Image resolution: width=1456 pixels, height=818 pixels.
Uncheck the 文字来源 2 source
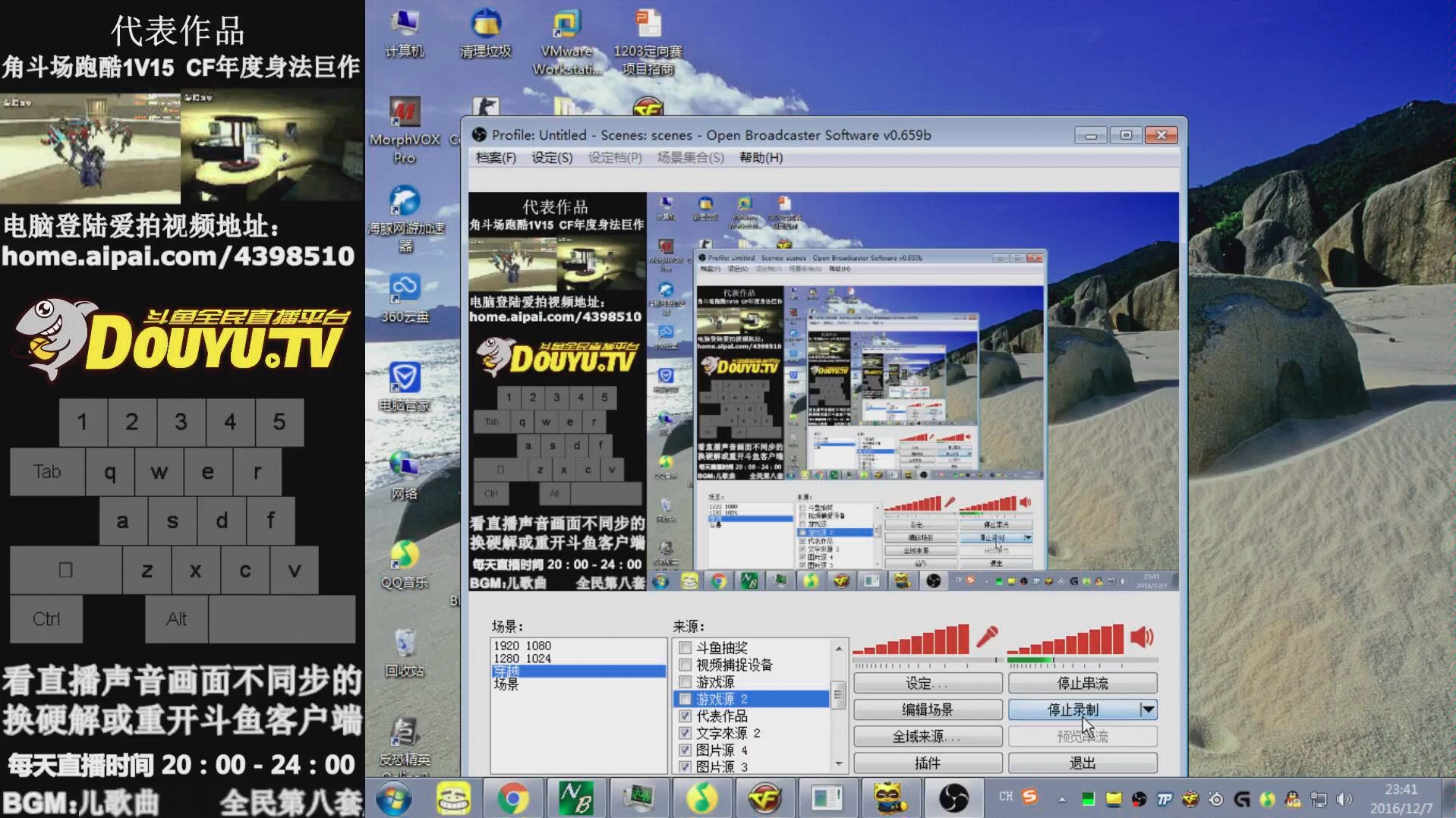point(685,733)
